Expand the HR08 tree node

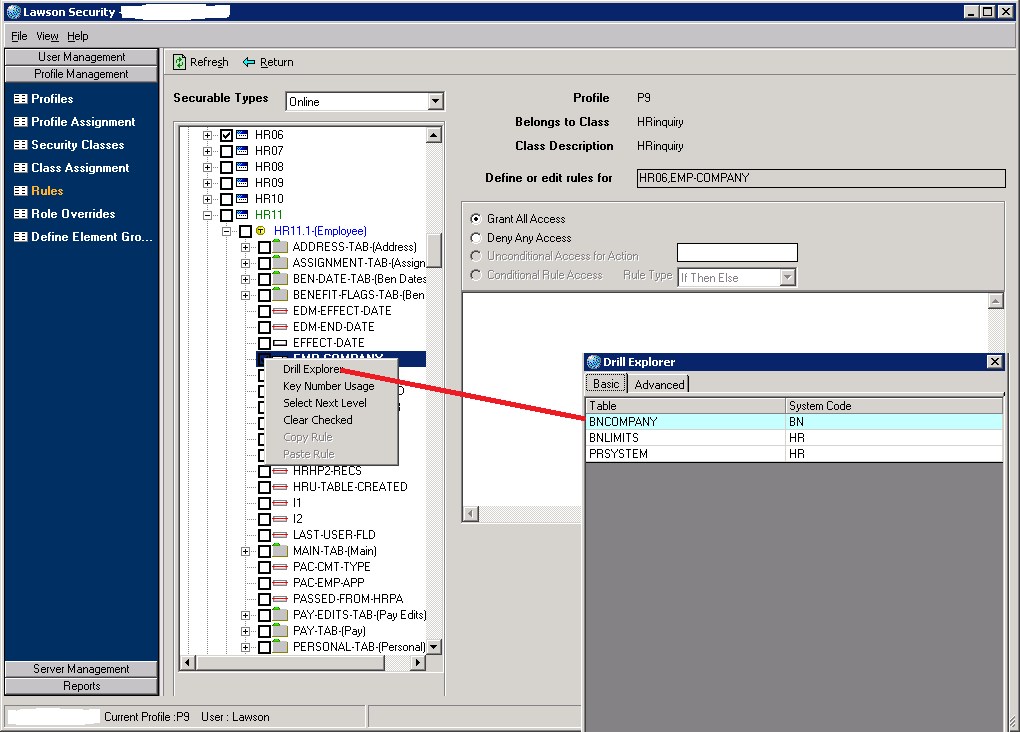click(x=208, y=167)
